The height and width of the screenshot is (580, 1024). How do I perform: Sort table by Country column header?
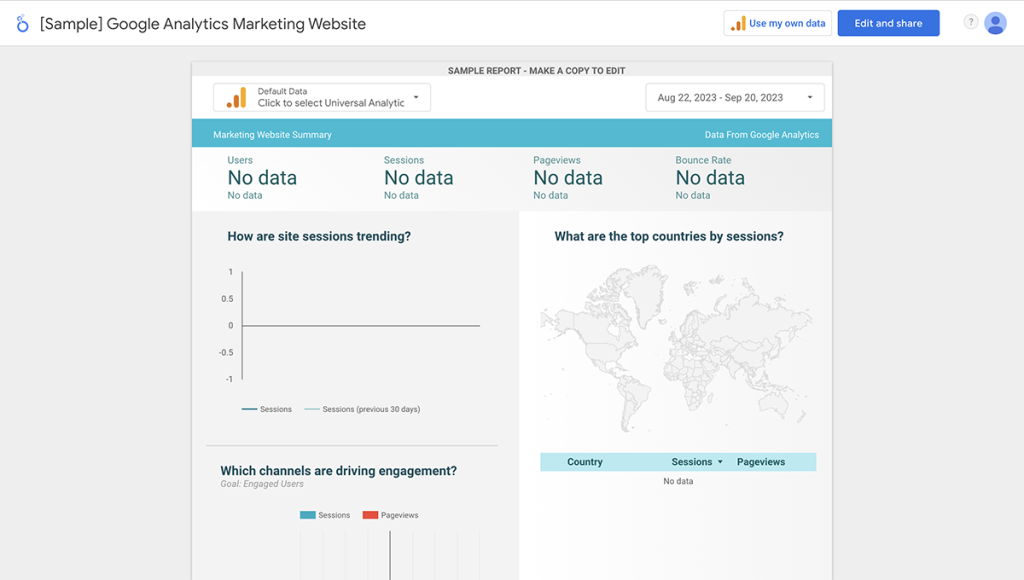pos(585,462)
